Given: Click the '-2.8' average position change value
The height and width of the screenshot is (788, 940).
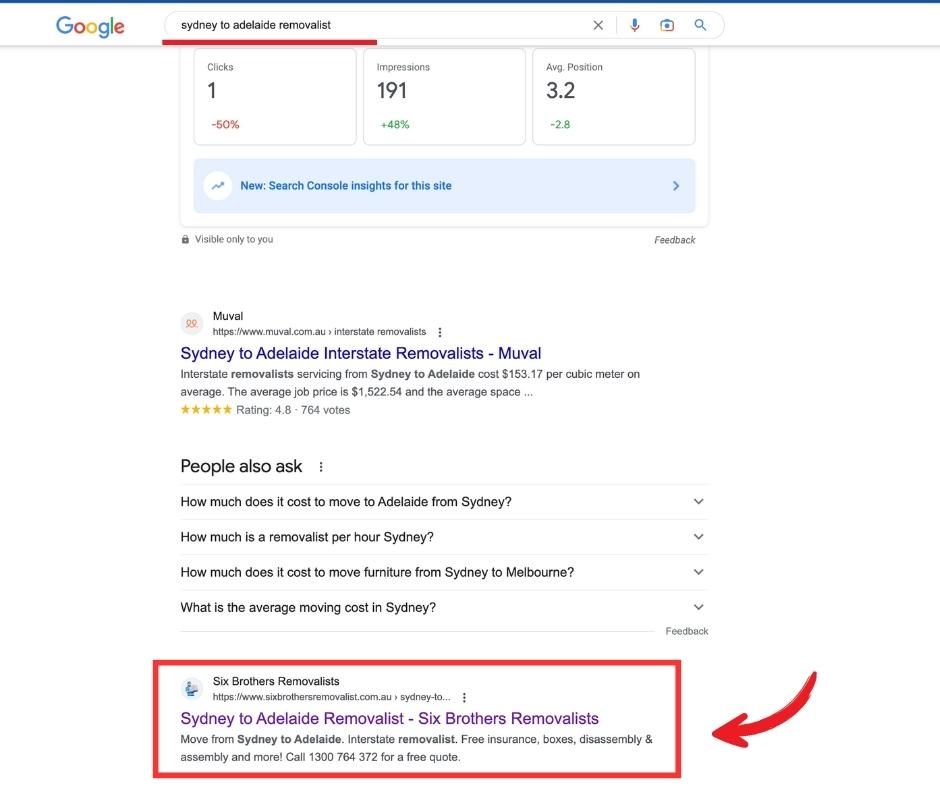Looking at the screenshot, I should (x=560, y=125).
